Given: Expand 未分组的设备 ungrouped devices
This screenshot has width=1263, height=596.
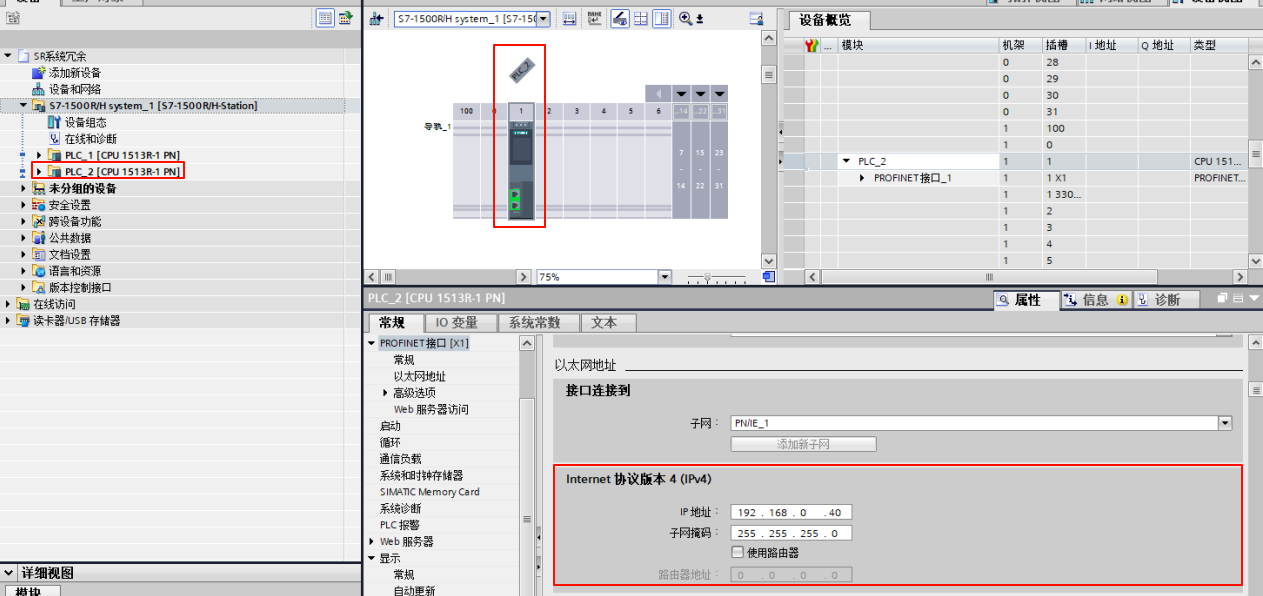Looking at the screenshot, I should coord(24,188).
